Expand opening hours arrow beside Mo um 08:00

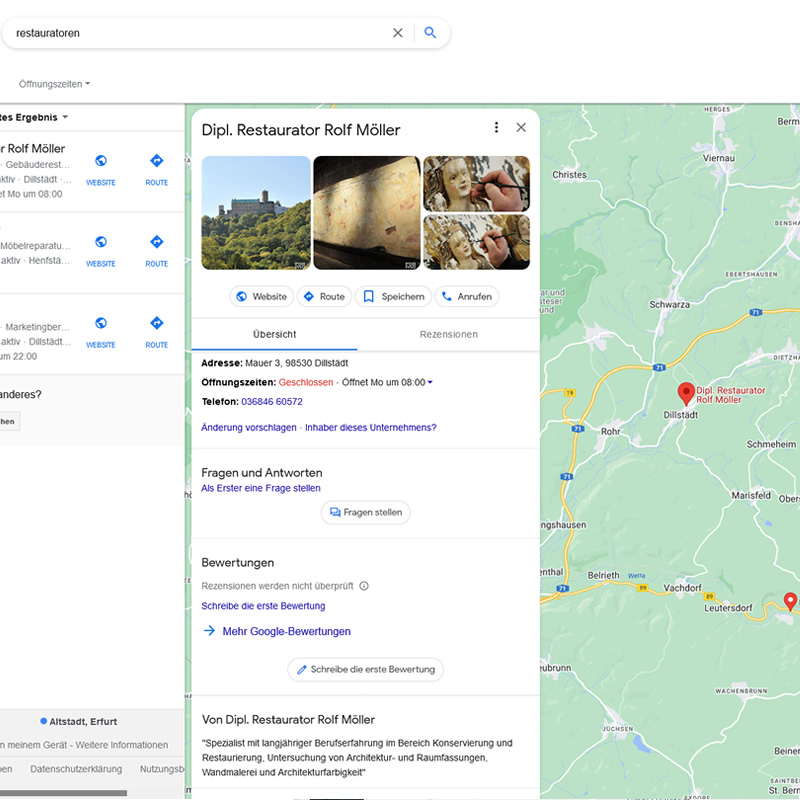tap(430, 382)
